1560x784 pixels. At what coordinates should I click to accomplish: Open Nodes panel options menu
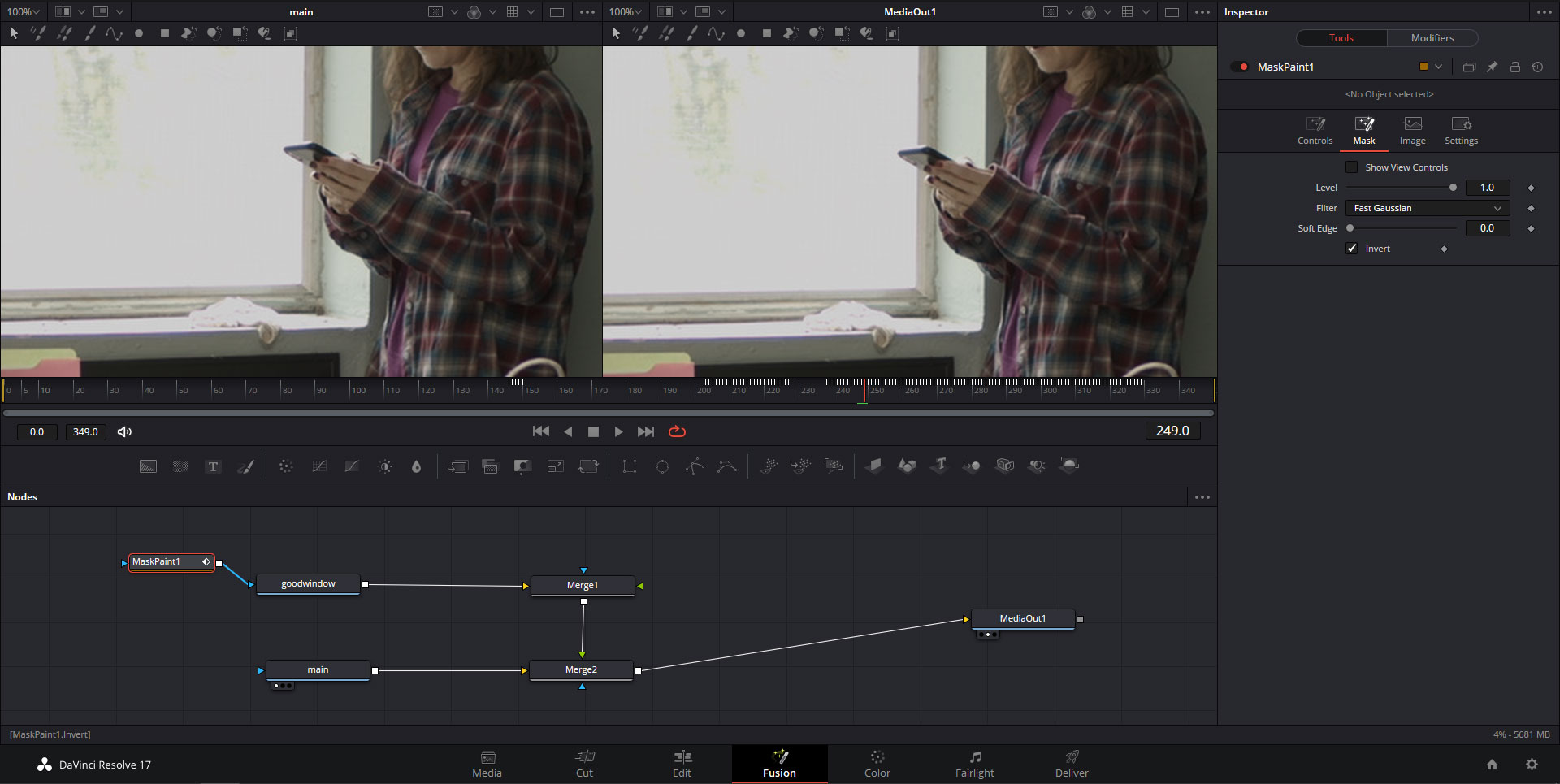tap(1202, 497)
